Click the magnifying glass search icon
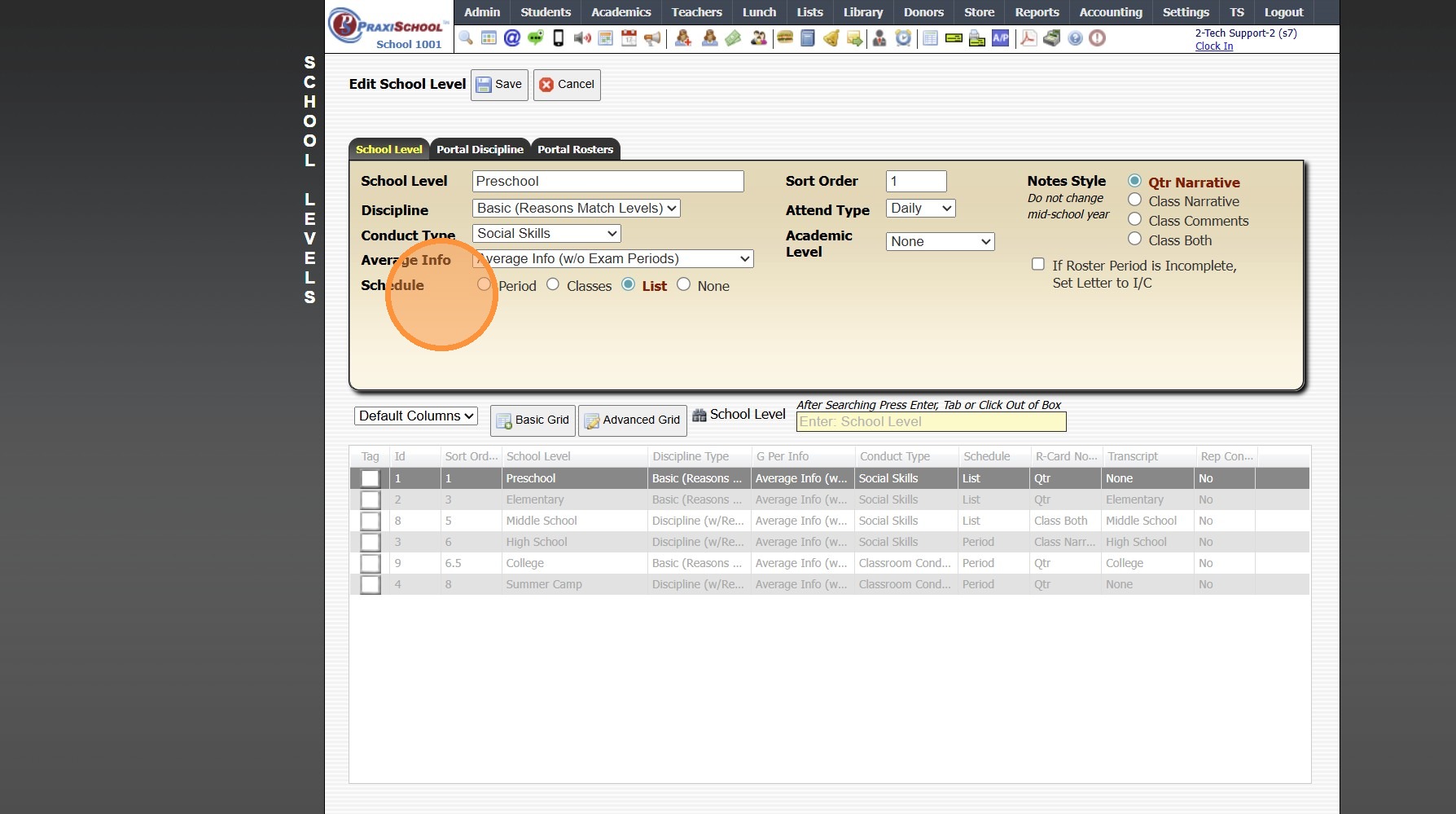The image size is (1456, 814). coord(466,38)
